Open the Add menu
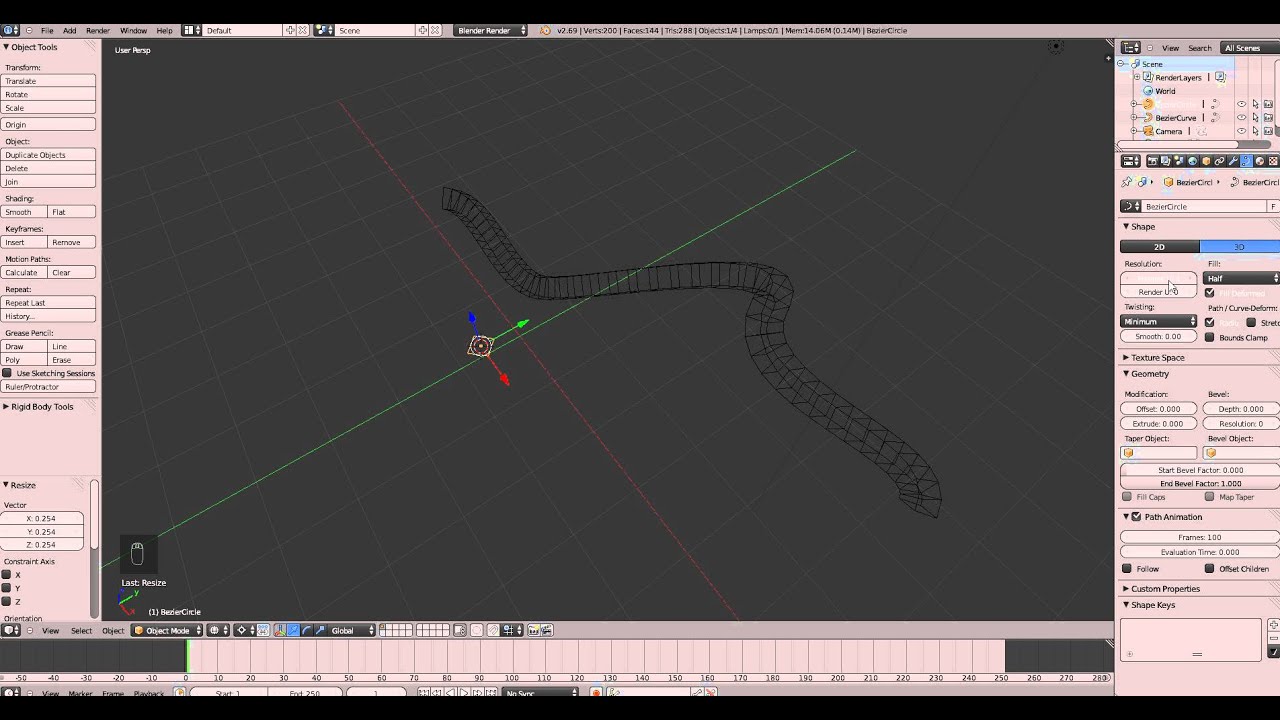 click(x=69, y=30)
